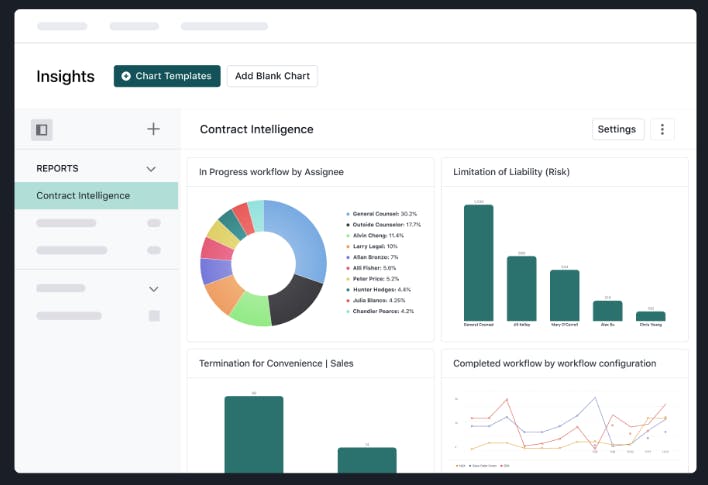Click General Counsel legend entry

click(x=382, y=214)
